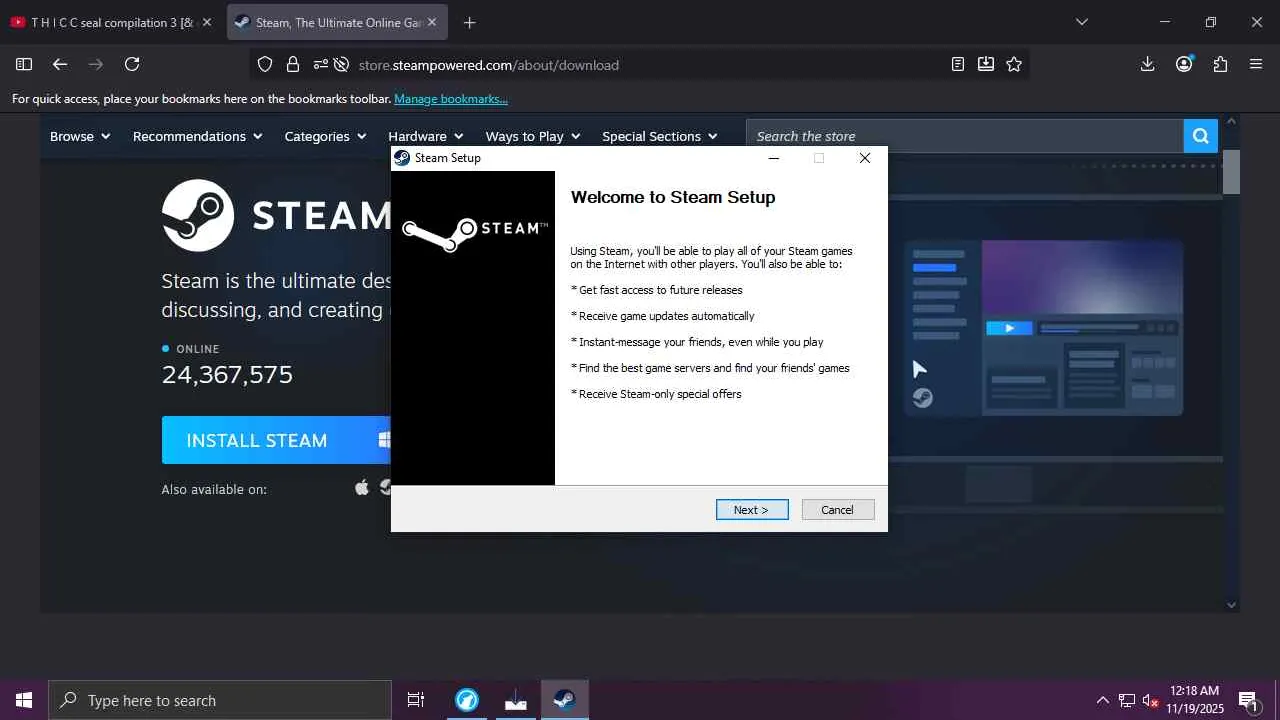Expand the Browse menu in the Steam store

pyautogui.click(x=80, y=136)
